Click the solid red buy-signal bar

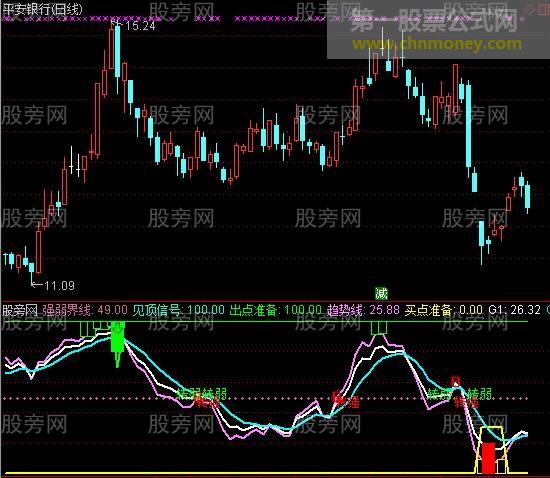coord(488,458)
